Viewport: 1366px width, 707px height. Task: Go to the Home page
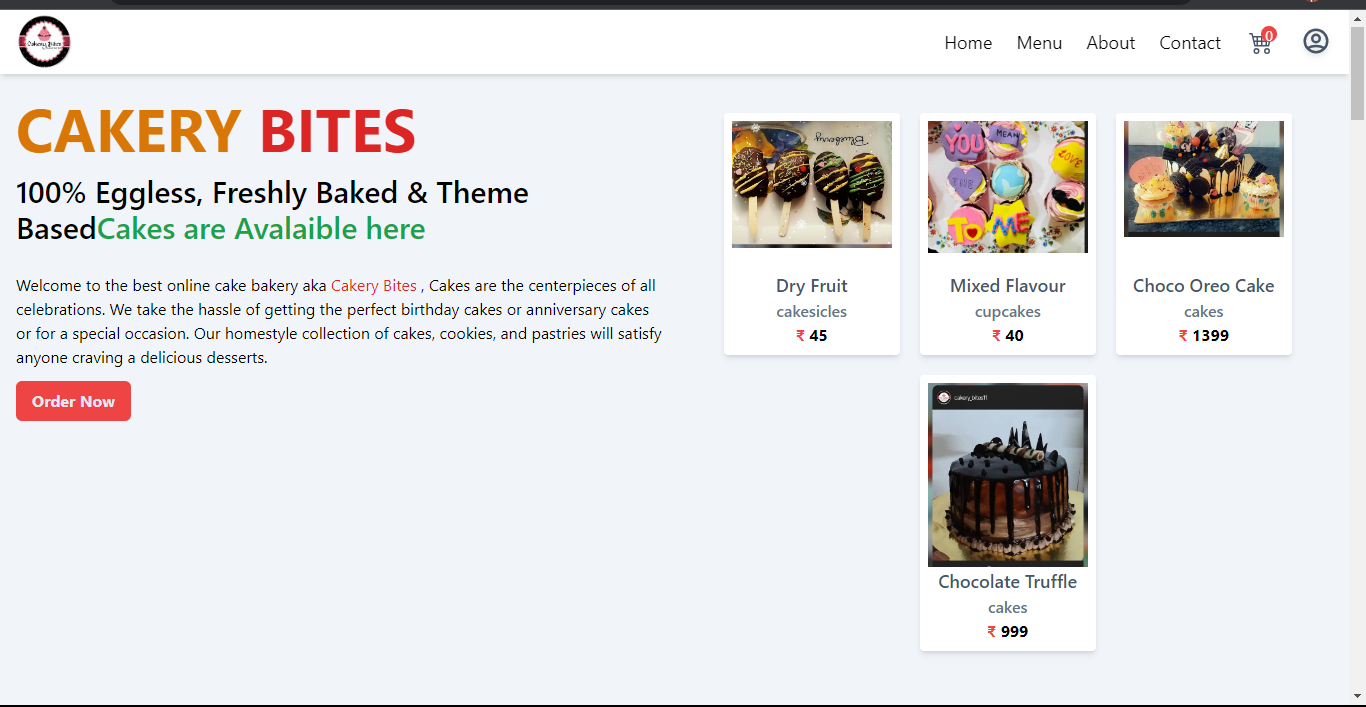click(x=968, y=43)
